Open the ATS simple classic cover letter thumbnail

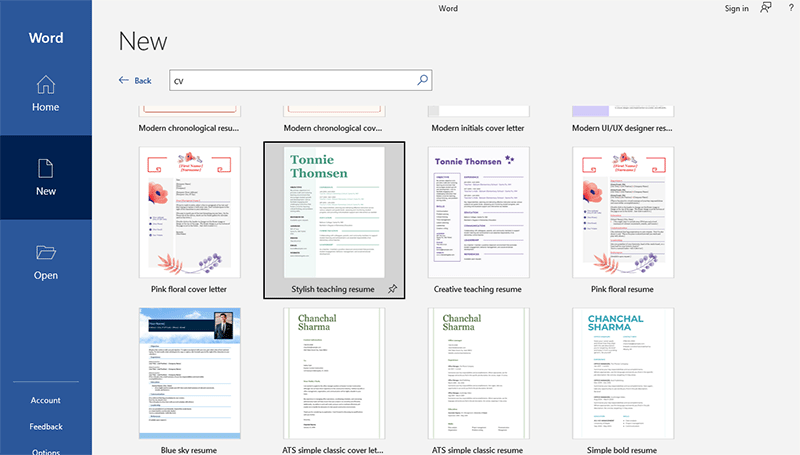pos(334,373)
